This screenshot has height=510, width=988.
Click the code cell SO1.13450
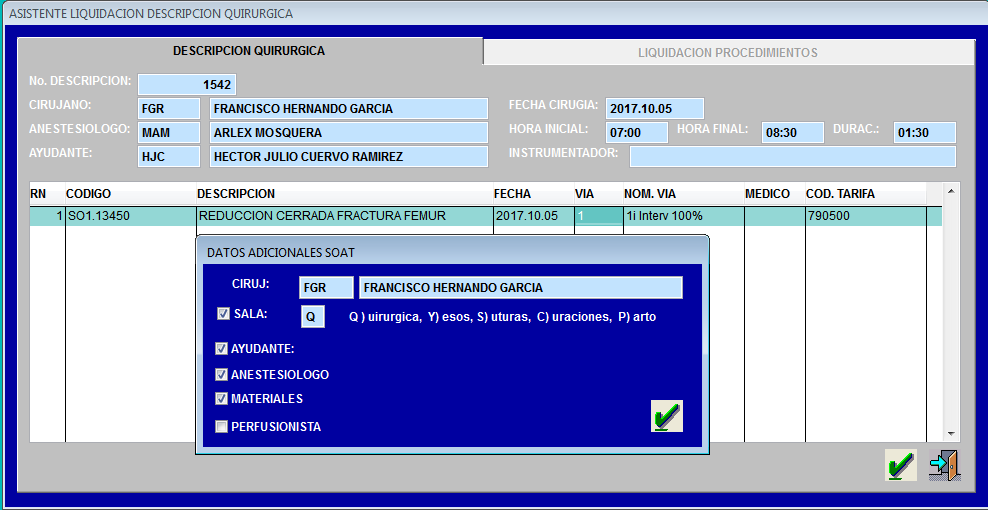pos(130,216)
